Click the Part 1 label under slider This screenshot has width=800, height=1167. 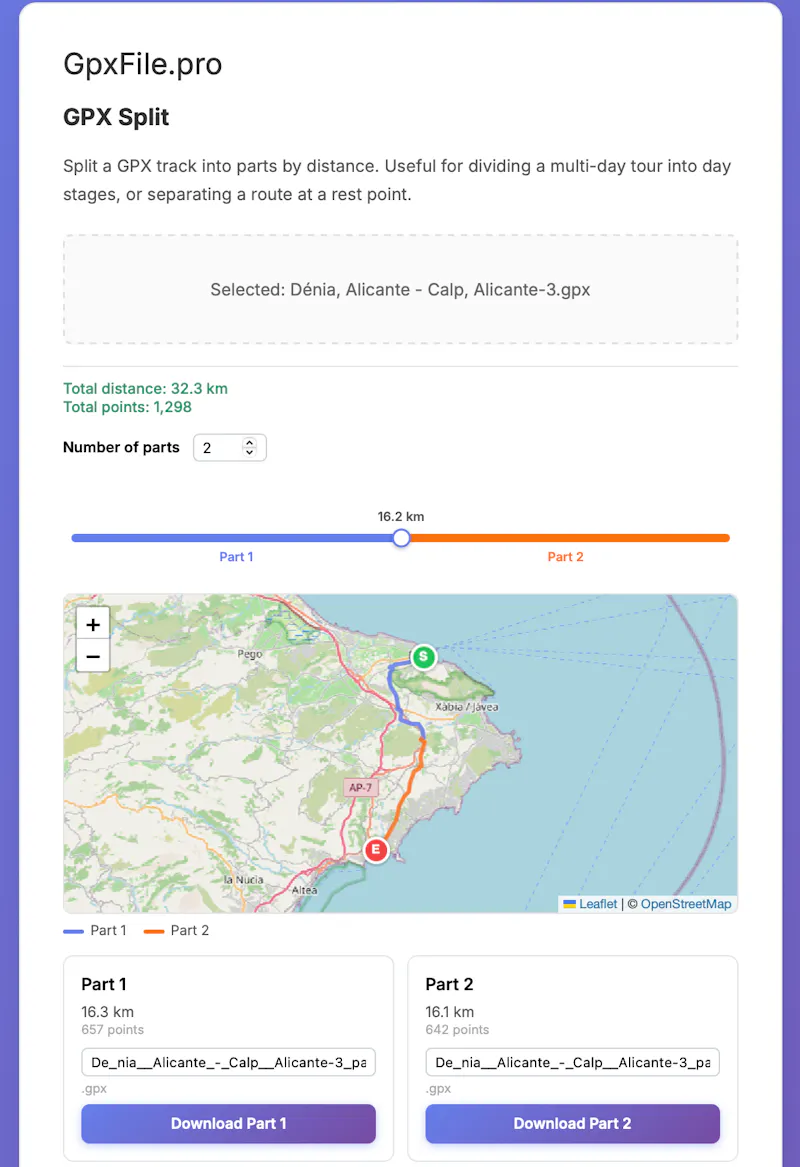pos(236,557)
